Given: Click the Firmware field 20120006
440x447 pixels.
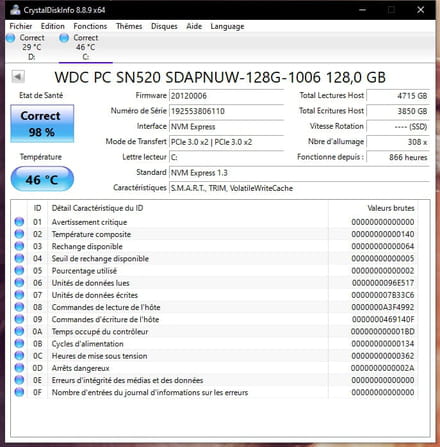Looking at the screenshot, I should coord(227,96).
